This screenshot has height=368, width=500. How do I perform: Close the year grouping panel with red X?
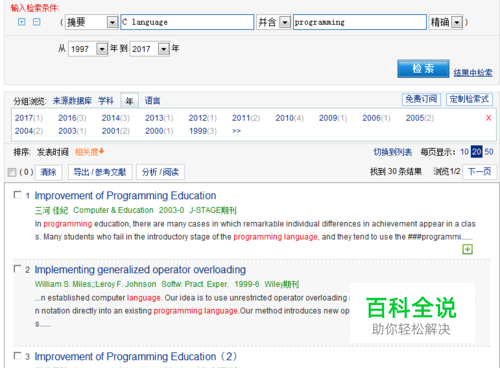pyautogui.click(x=488, y=118)
